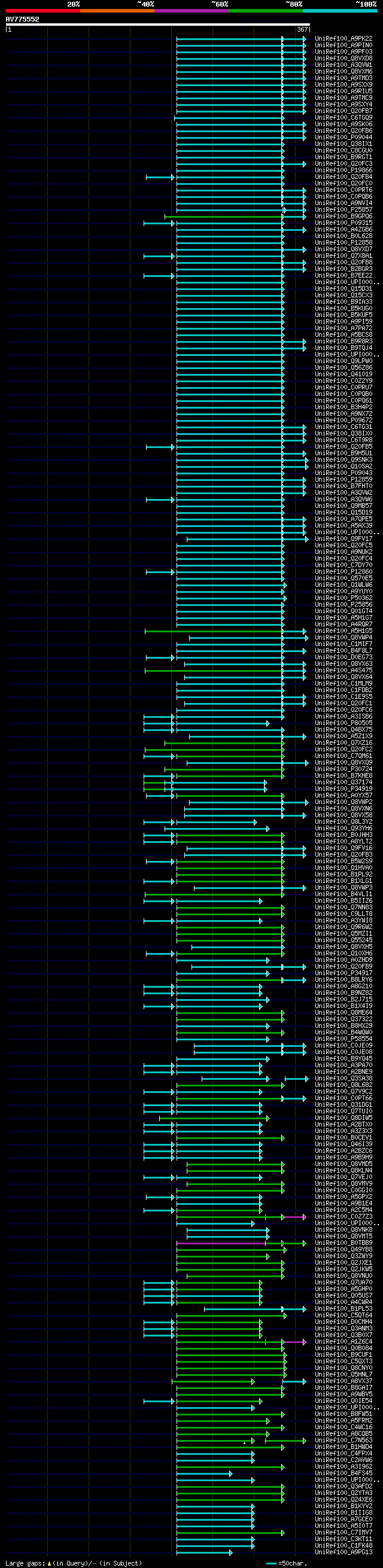Select the UniRef100_A9TMD3 label
This screenshot has height=1568, width=383.
pyautogui.click(x=344, y=78)
